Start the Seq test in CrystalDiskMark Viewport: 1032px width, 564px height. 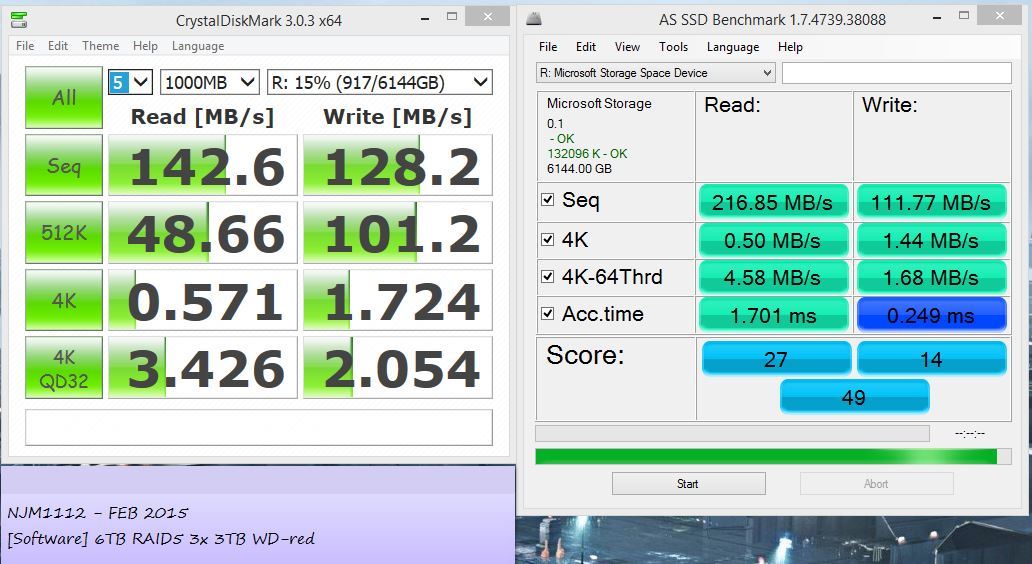click(x=64, y=165)
